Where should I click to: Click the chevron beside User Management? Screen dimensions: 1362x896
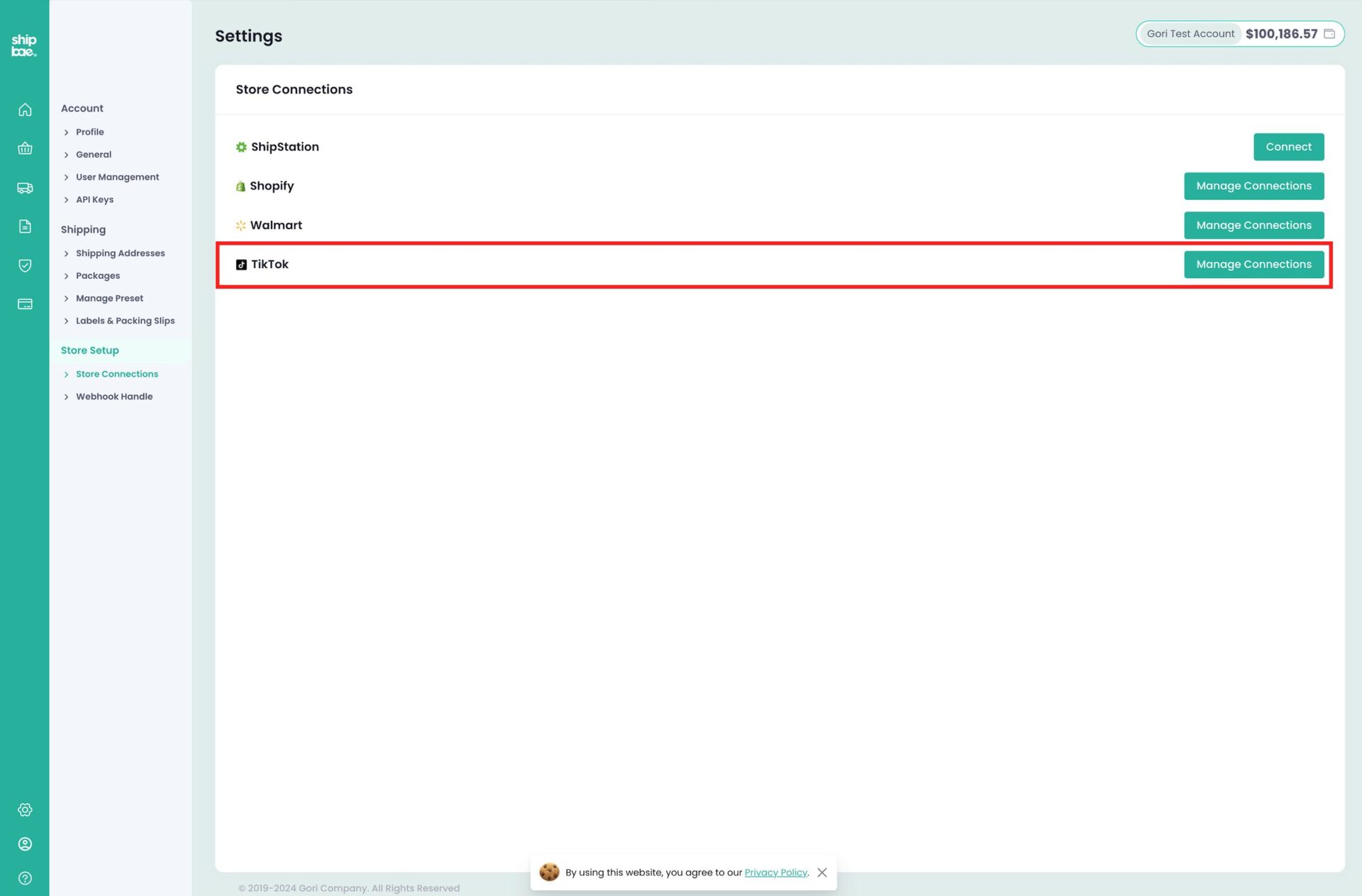67,177
